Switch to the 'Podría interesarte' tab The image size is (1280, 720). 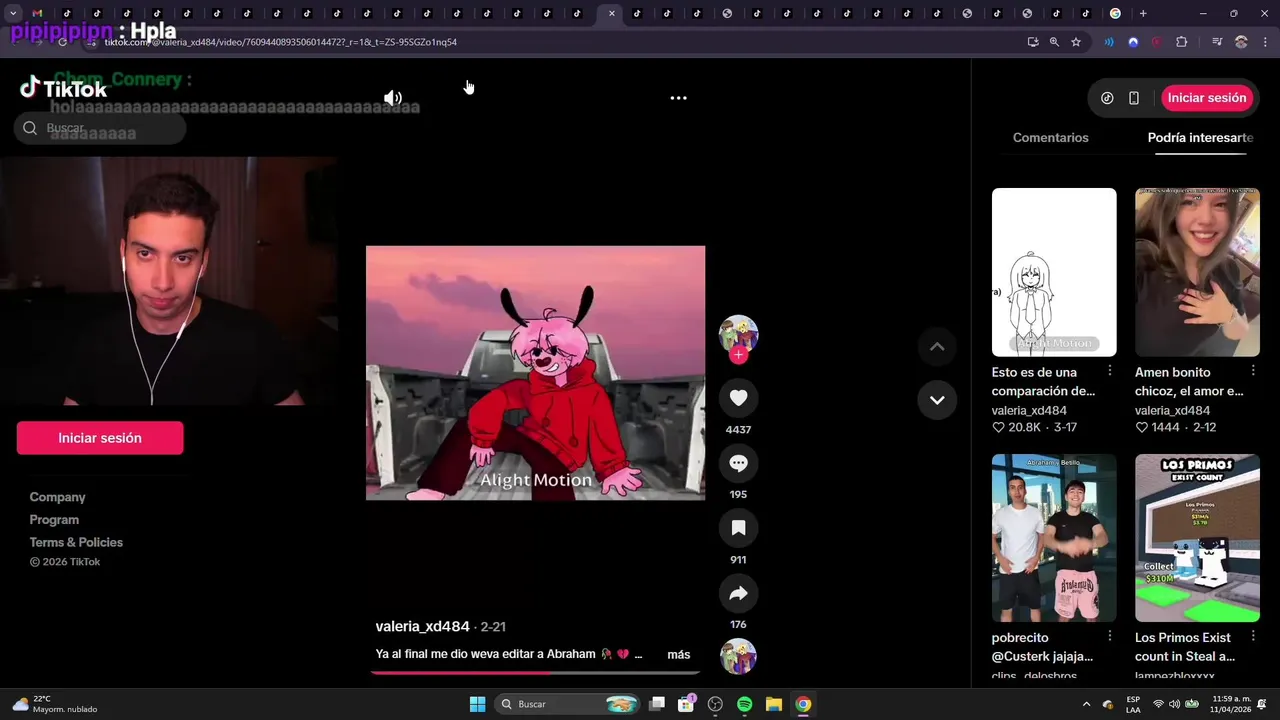pyautogui.click(x=1200, y=138)
